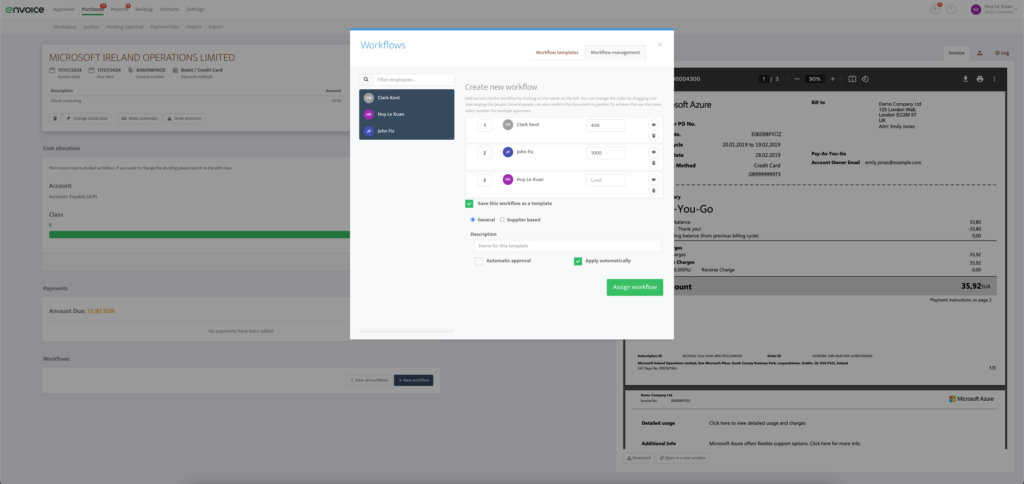Close the Workflows dialog with the X
Screen dimensions: 1024x484
[660, 45]
